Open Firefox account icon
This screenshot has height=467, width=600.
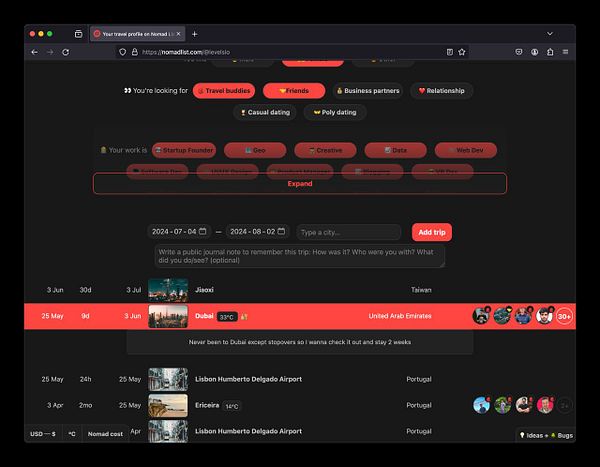point(535,52)
